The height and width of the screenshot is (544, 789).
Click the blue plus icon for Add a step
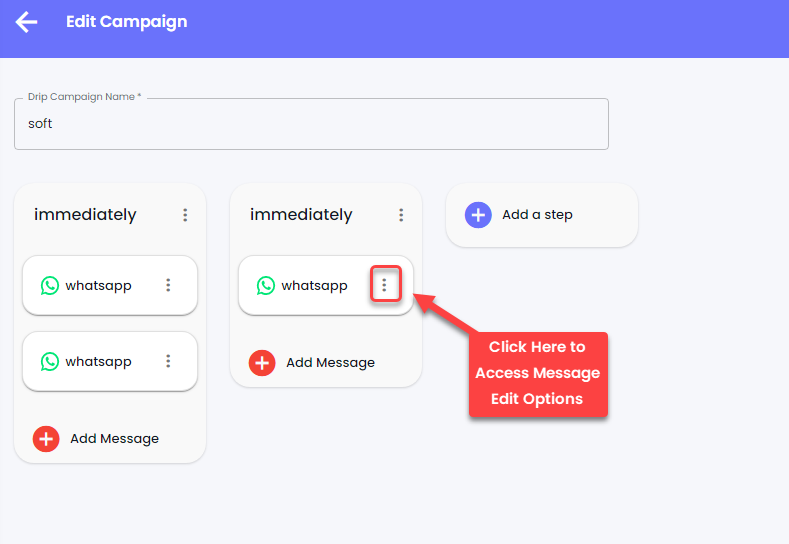click(478, 215)
